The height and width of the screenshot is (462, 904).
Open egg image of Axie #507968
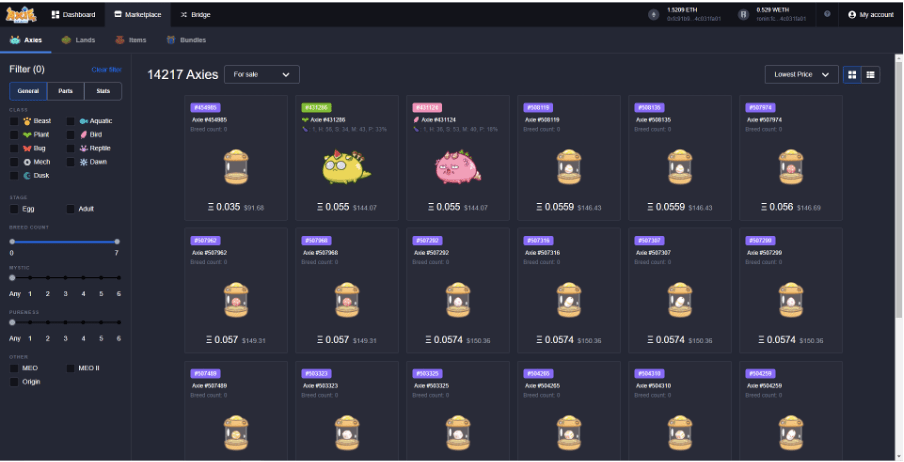[x=347, y=300]
